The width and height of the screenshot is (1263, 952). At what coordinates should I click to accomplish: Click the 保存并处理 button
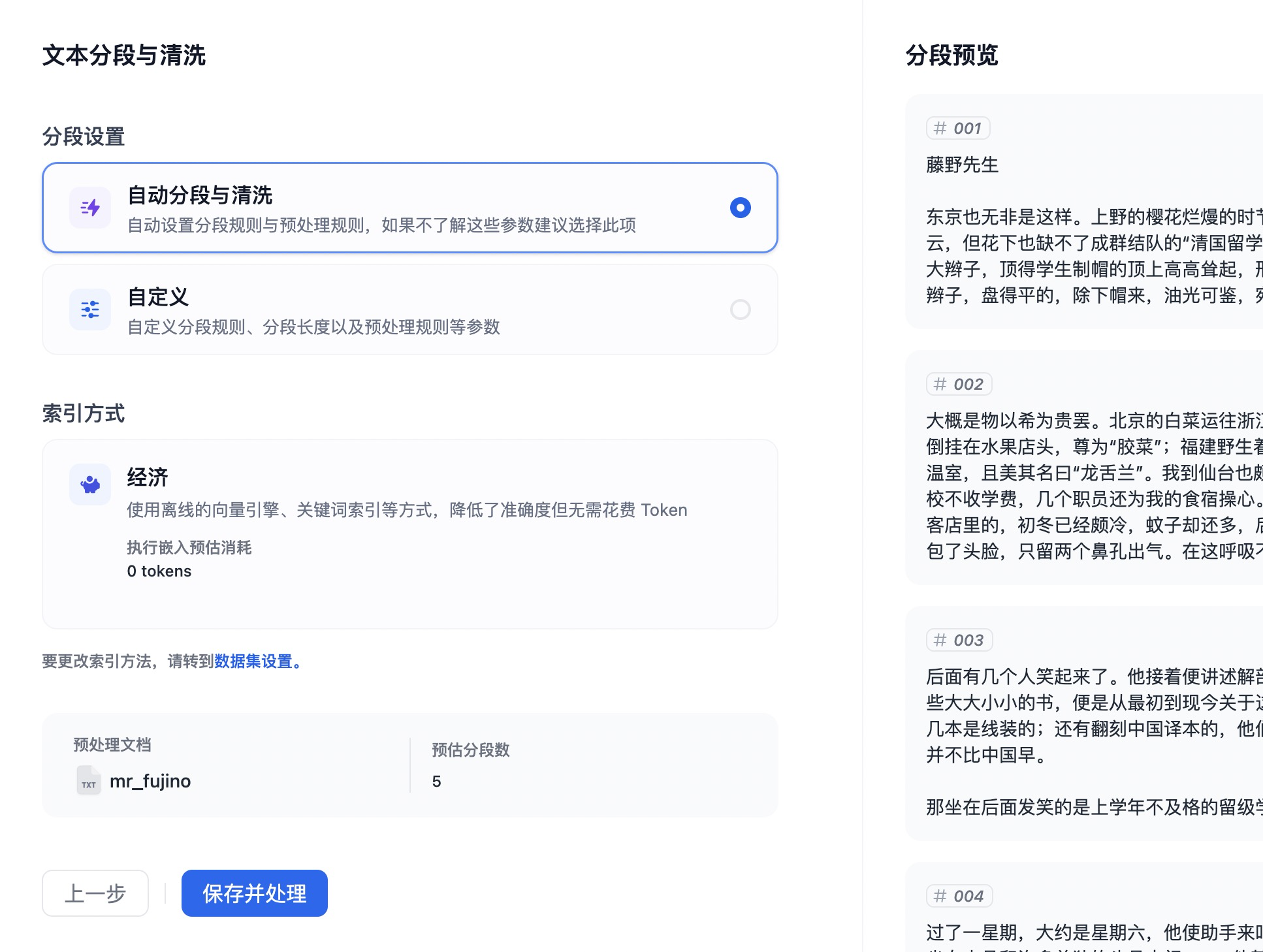tap(254, 893)
